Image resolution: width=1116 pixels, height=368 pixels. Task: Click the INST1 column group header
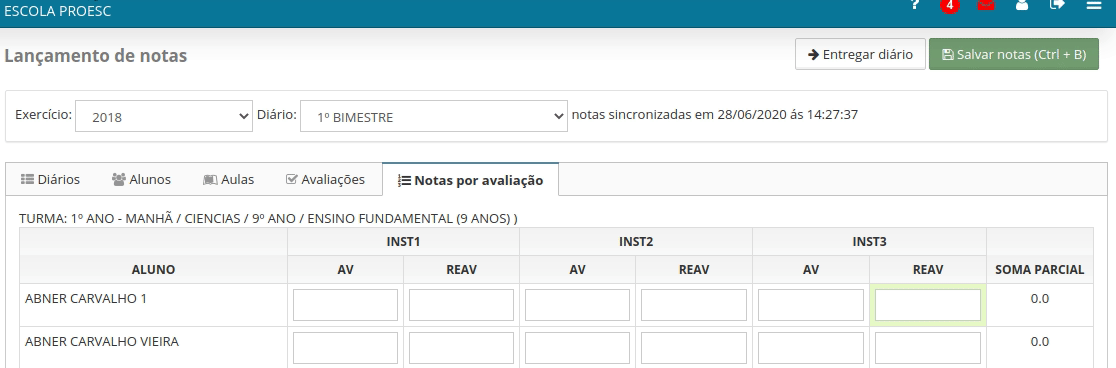404,241
